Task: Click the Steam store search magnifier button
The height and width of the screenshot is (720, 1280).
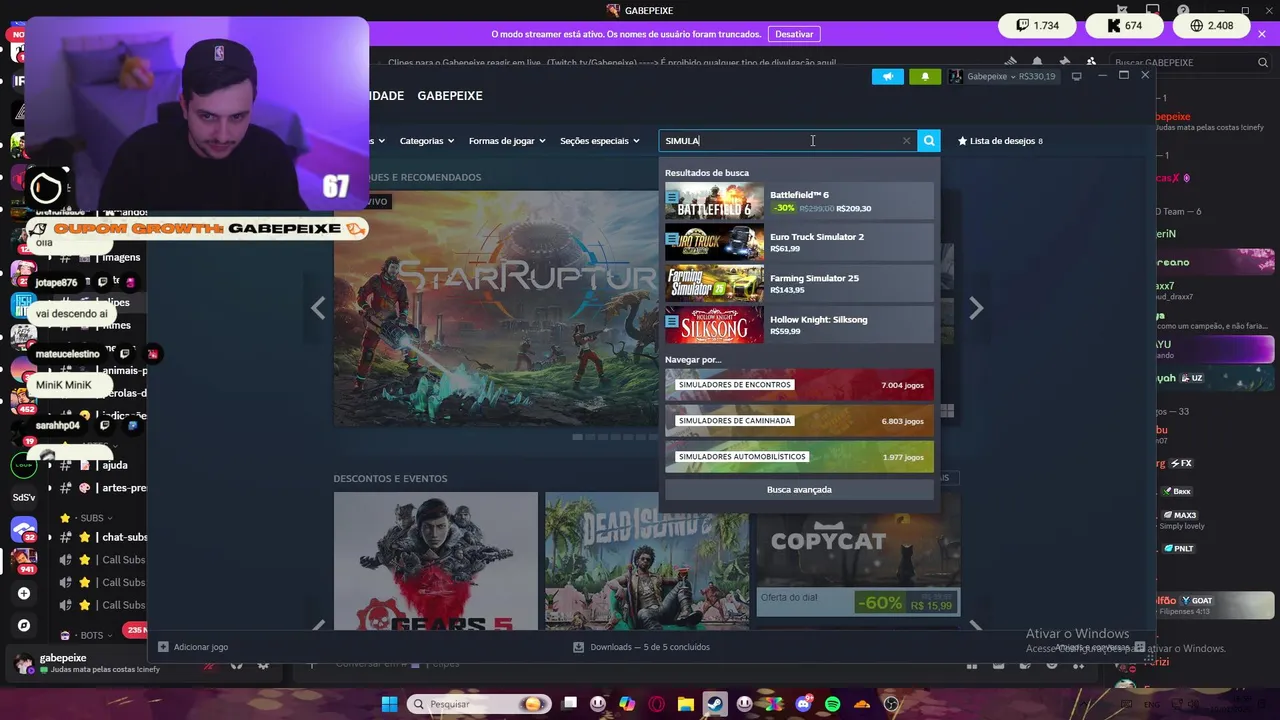Action: pos(929,141)
